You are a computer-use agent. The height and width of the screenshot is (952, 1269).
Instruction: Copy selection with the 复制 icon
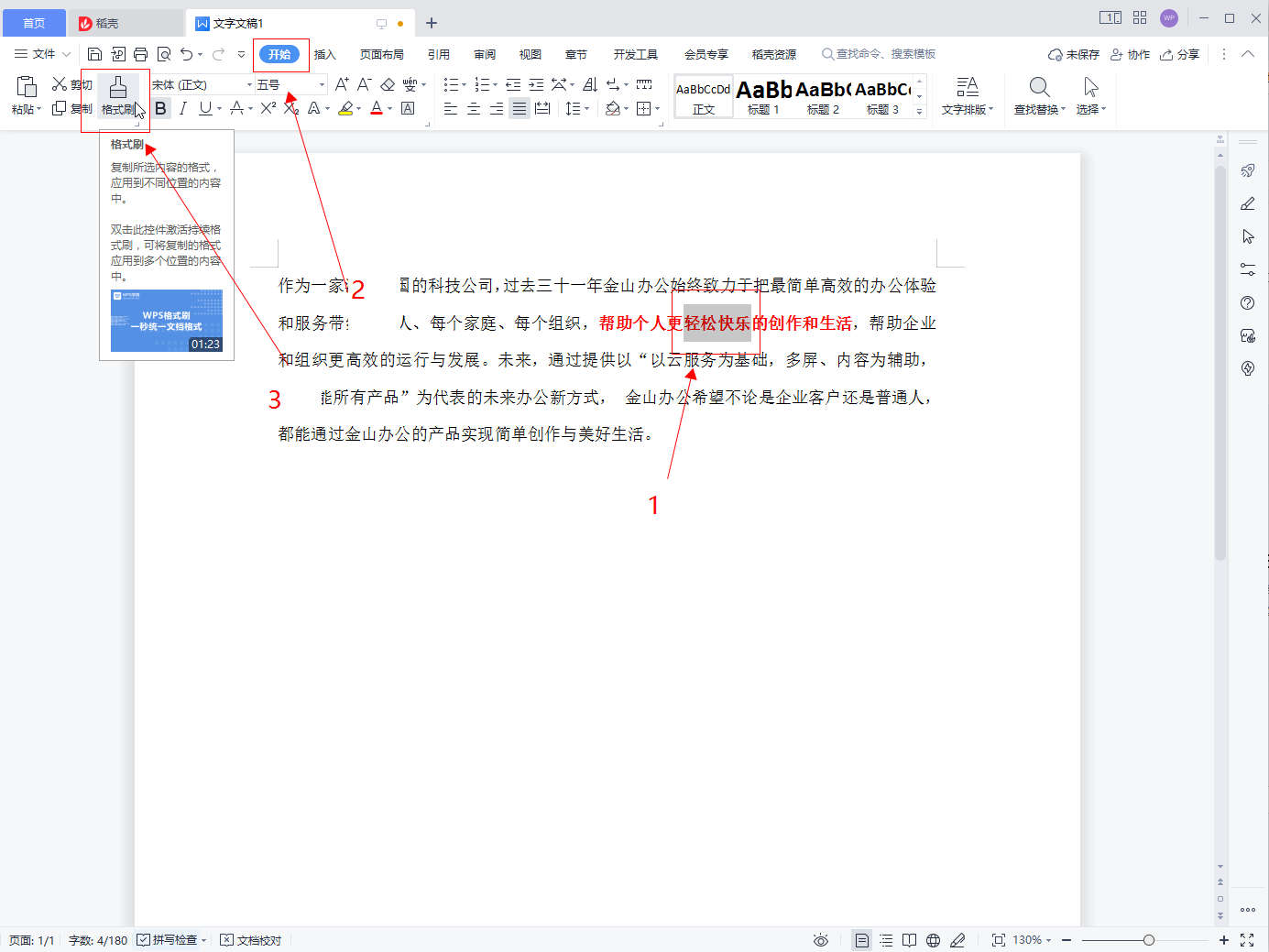60,108
